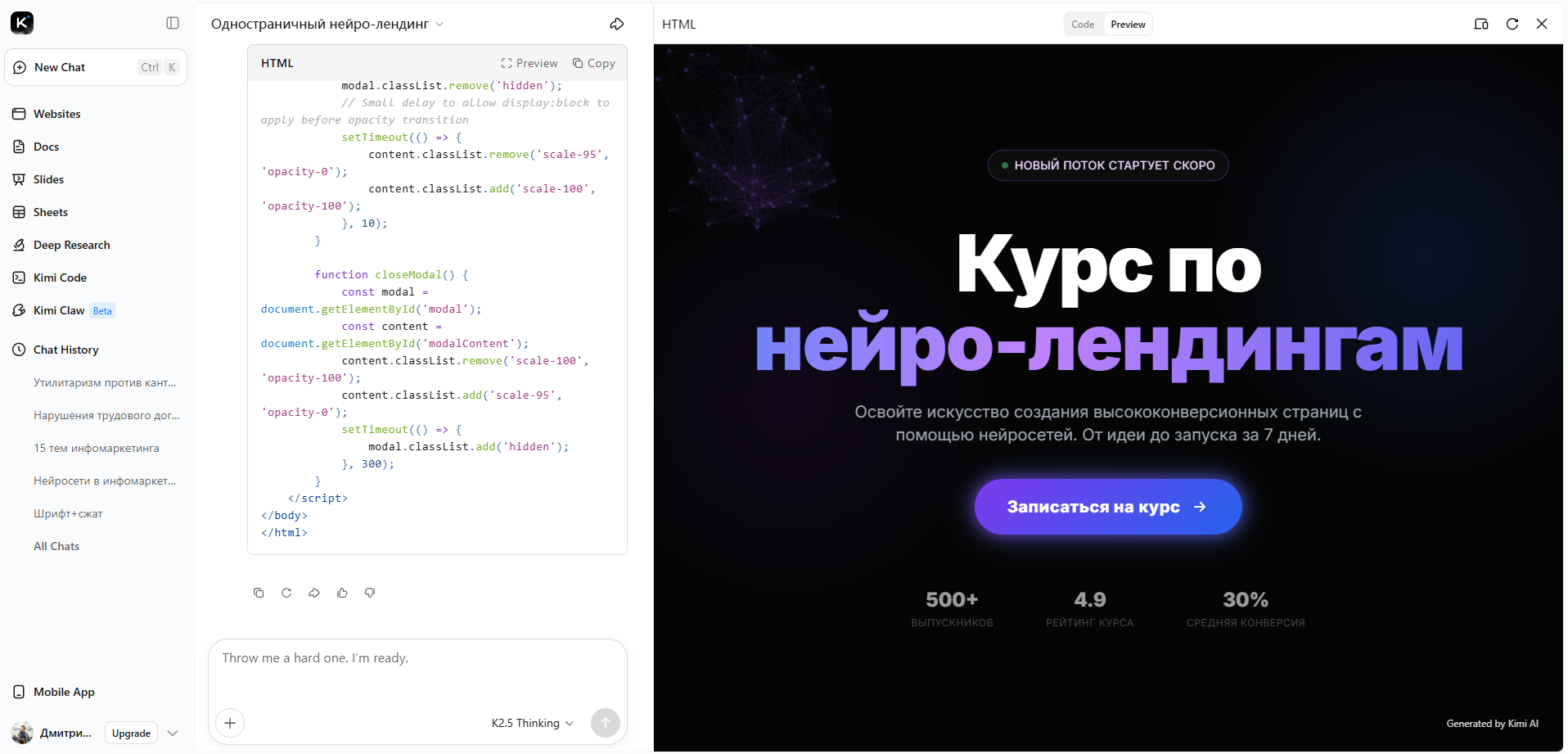
Task: Open Deep Research in the sidebar
Action: coord(71,245)
